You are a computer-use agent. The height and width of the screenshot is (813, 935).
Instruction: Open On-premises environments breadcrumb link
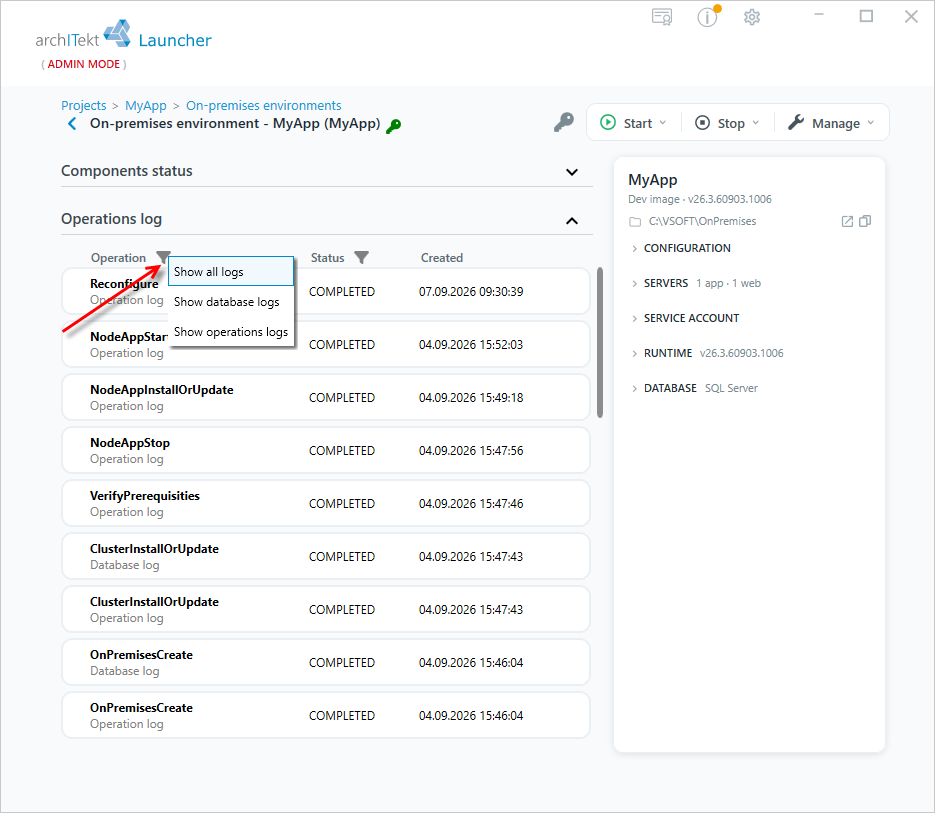(x=264, y=106)
